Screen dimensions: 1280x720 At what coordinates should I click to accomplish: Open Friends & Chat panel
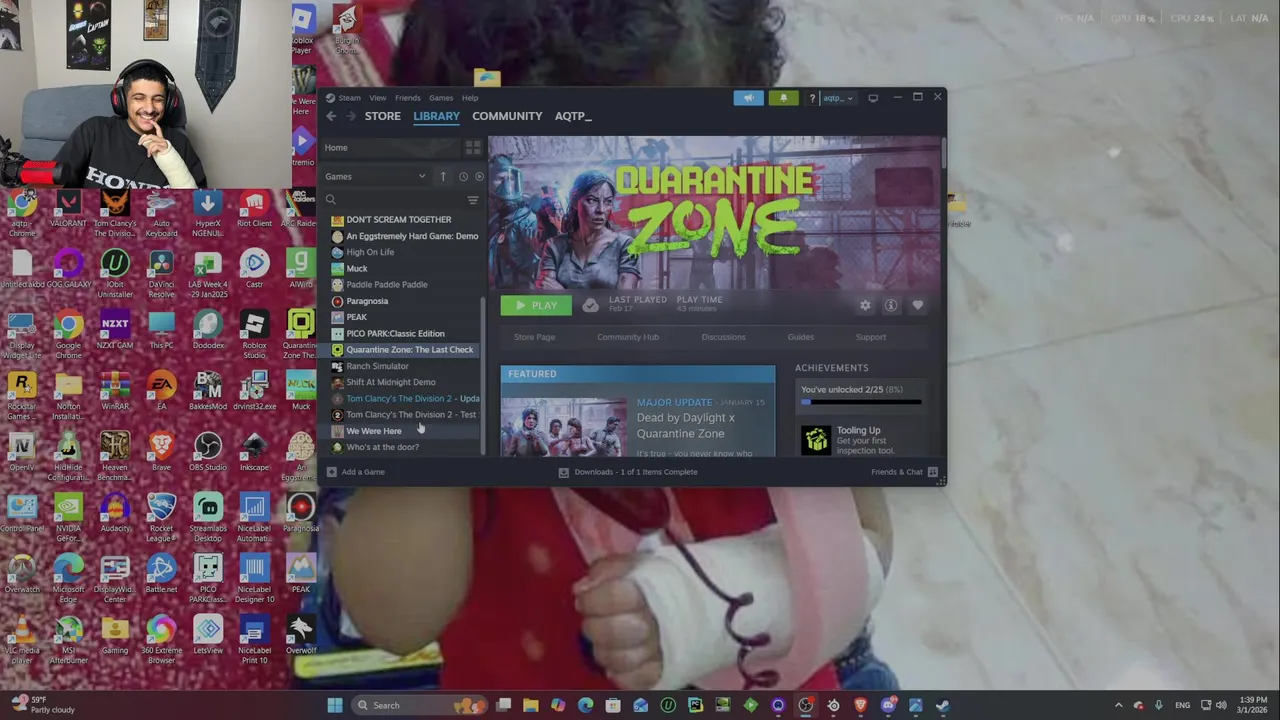pos(904,472)
